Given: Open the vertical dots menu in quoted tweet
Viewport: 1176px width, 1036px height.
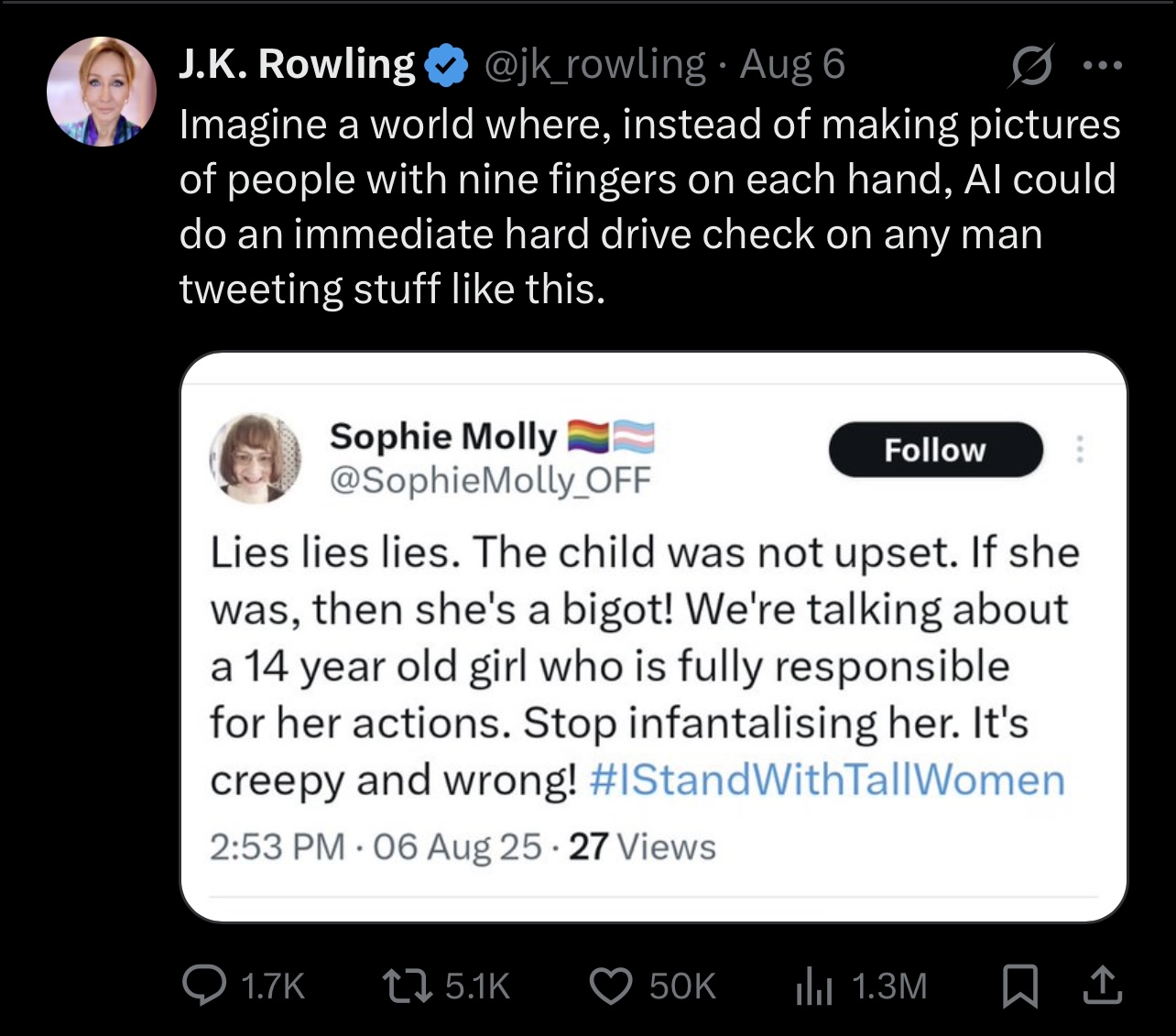Looking at the screenshot, I should click(1080, 449).
